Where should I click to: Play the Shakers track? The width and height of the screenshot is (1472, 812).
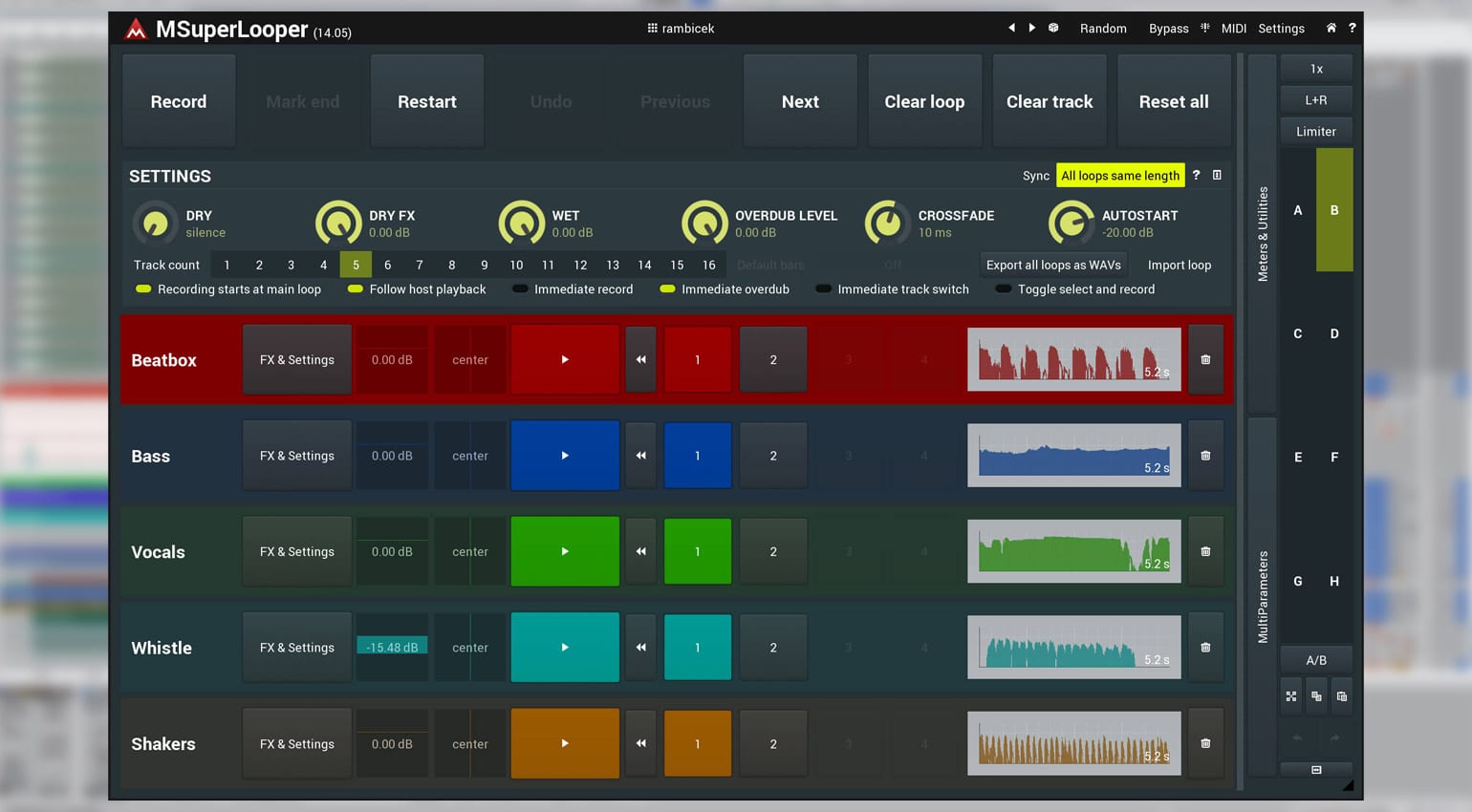[x=565, y=743]
